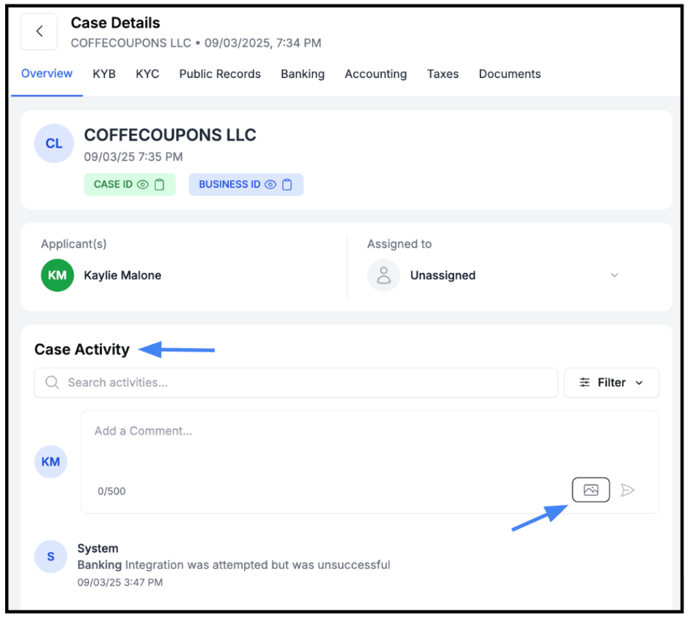Open the Banking tab

[302, 74]
